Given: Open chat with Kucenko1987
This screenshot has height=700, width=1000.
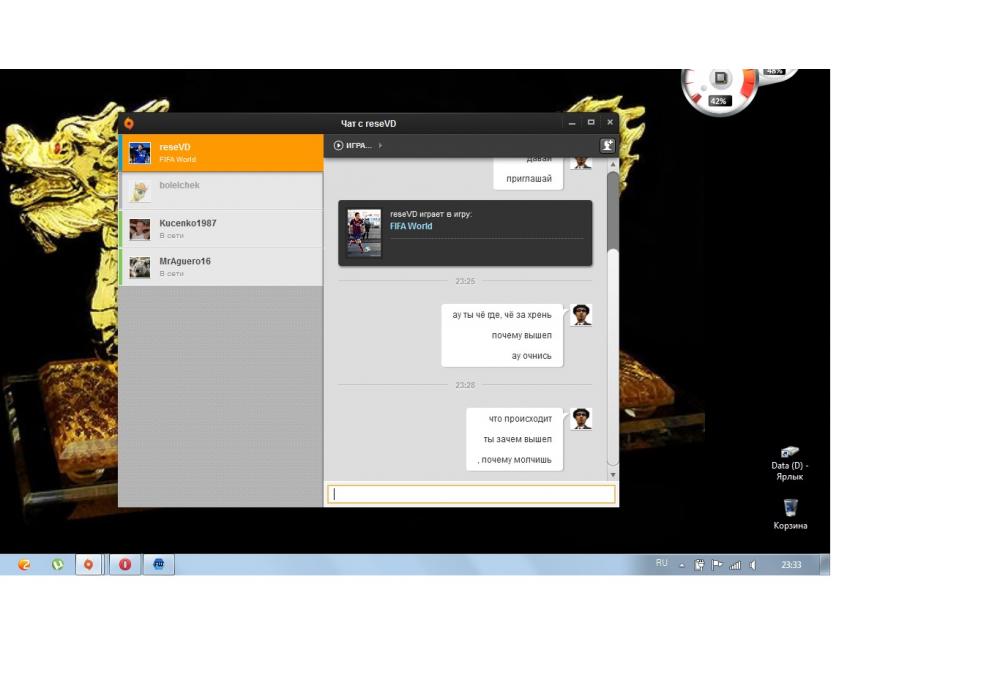Looking at the screenshot, I should coord(221,229).
